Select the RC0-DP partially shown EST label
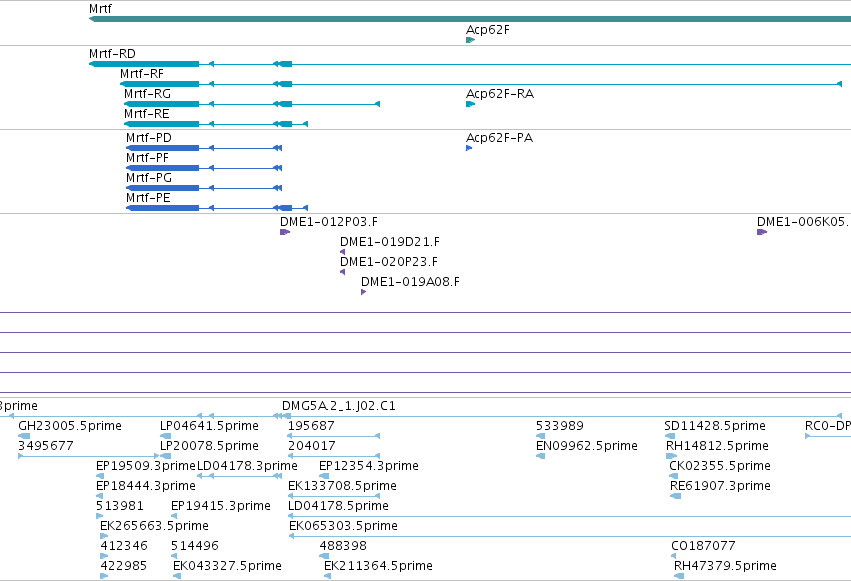 pos(828,426)
